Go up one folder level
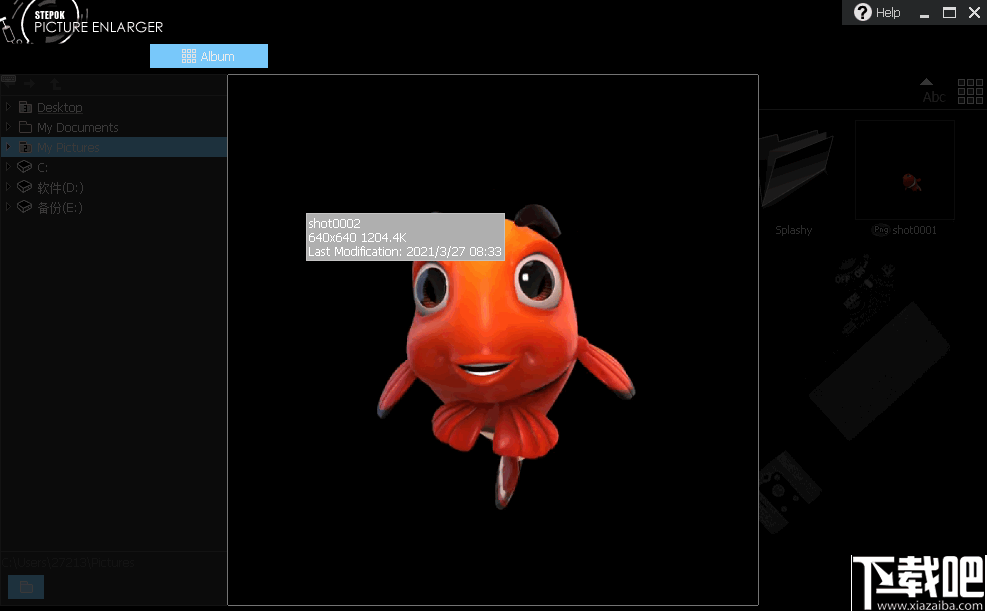The image size is (987, 611). (x=55, y=83)
